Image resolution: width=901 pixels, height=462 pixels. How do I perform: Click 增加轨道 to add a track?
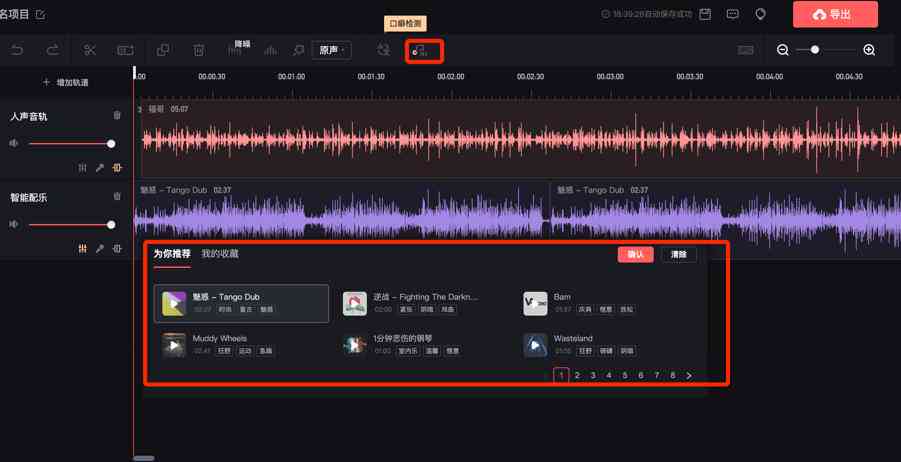[x=66, y=83]
